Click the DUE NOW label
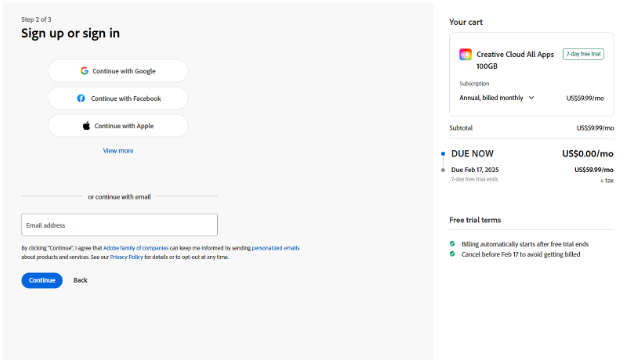 [472, 154]
